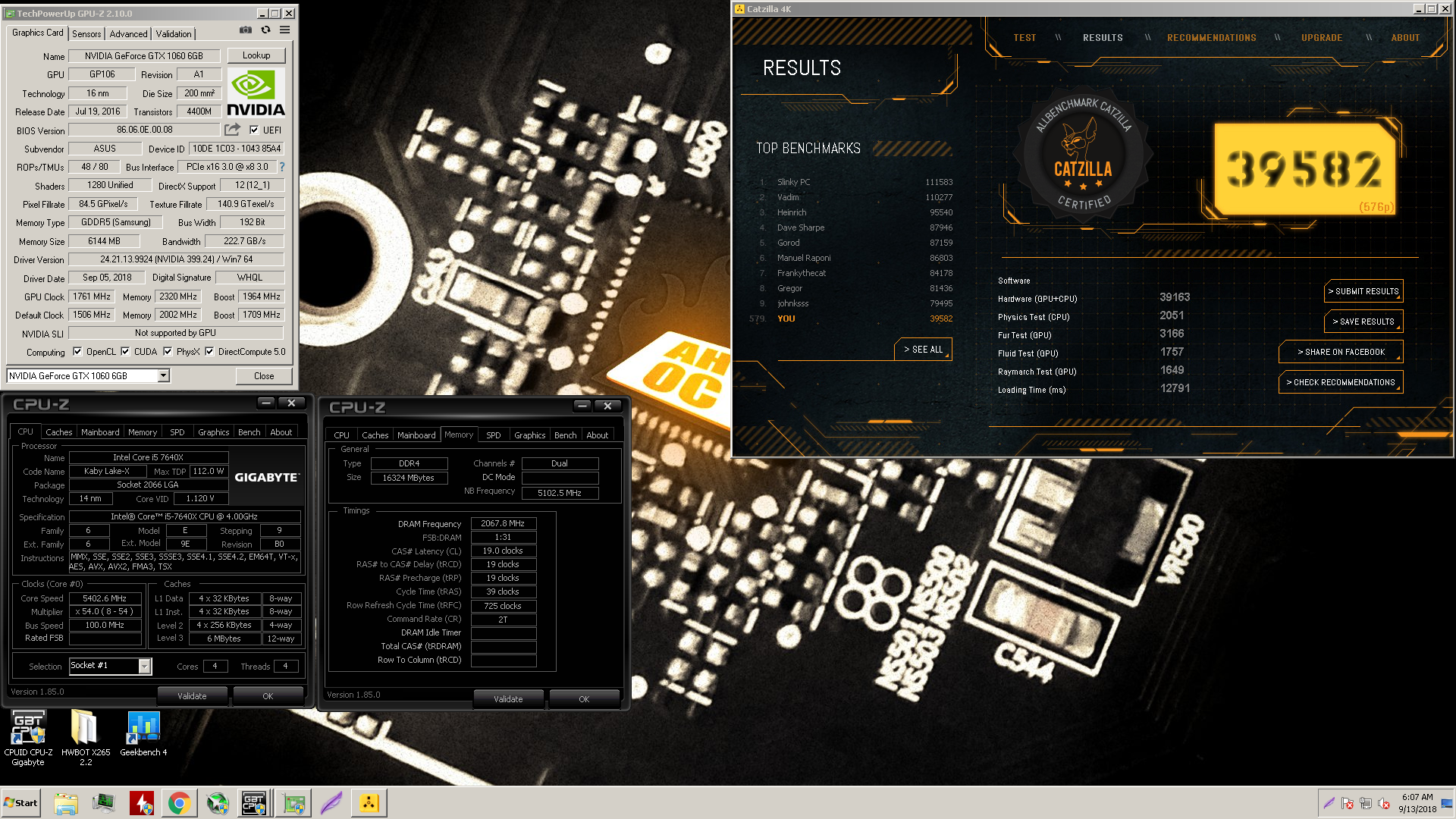Click the Show Desktop button in tray
This screenshot has width=1456, height=819.
pyautogui.click(x=1447, y=803)
